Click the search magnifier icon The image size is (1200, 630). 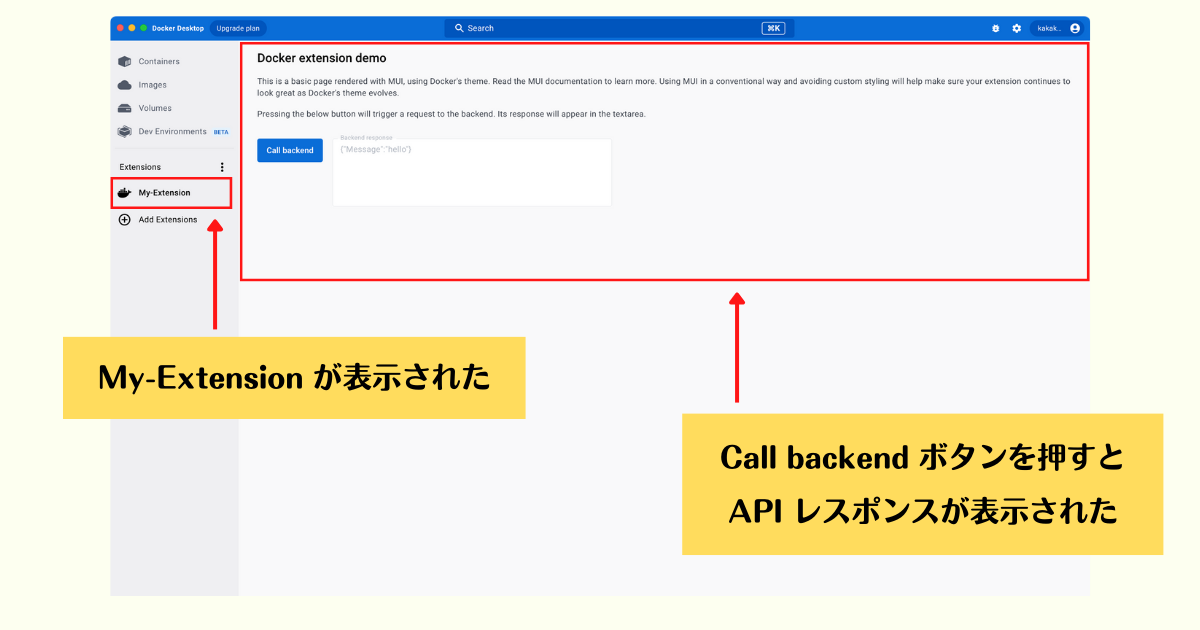pos(460,28)
